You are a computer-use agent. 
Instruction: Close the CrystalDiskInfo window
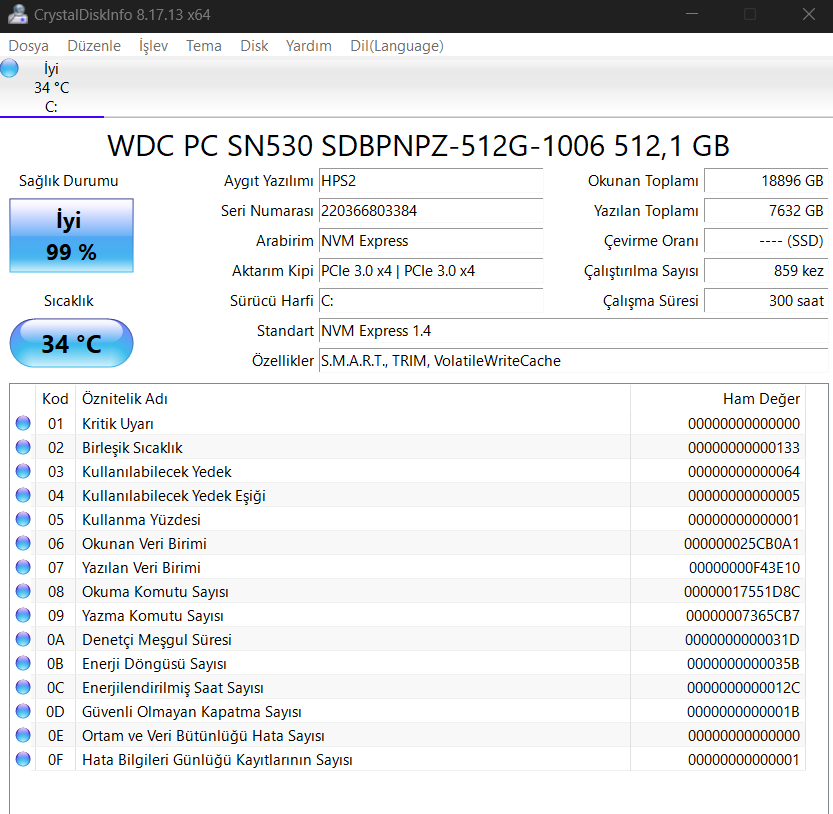pos(809,14)
